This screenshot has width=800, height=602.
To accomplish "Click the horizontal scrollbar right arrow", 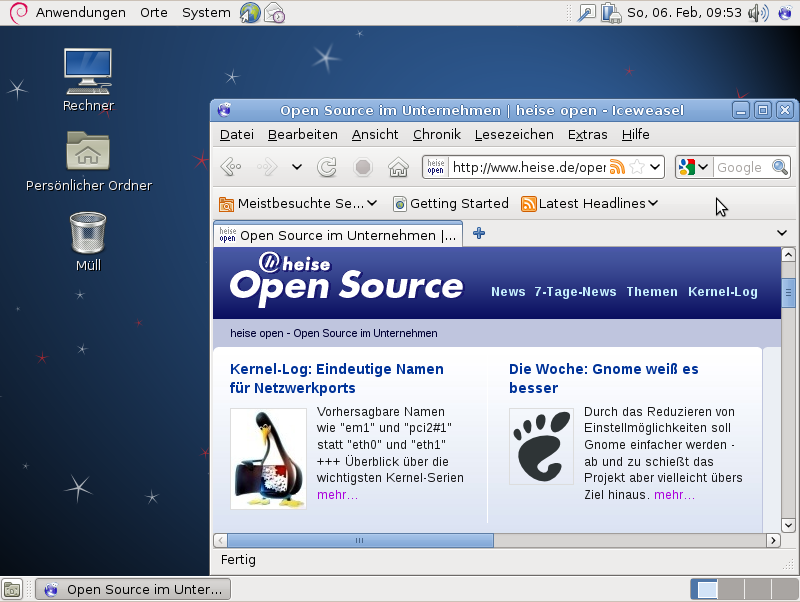I will coord(773,540).
